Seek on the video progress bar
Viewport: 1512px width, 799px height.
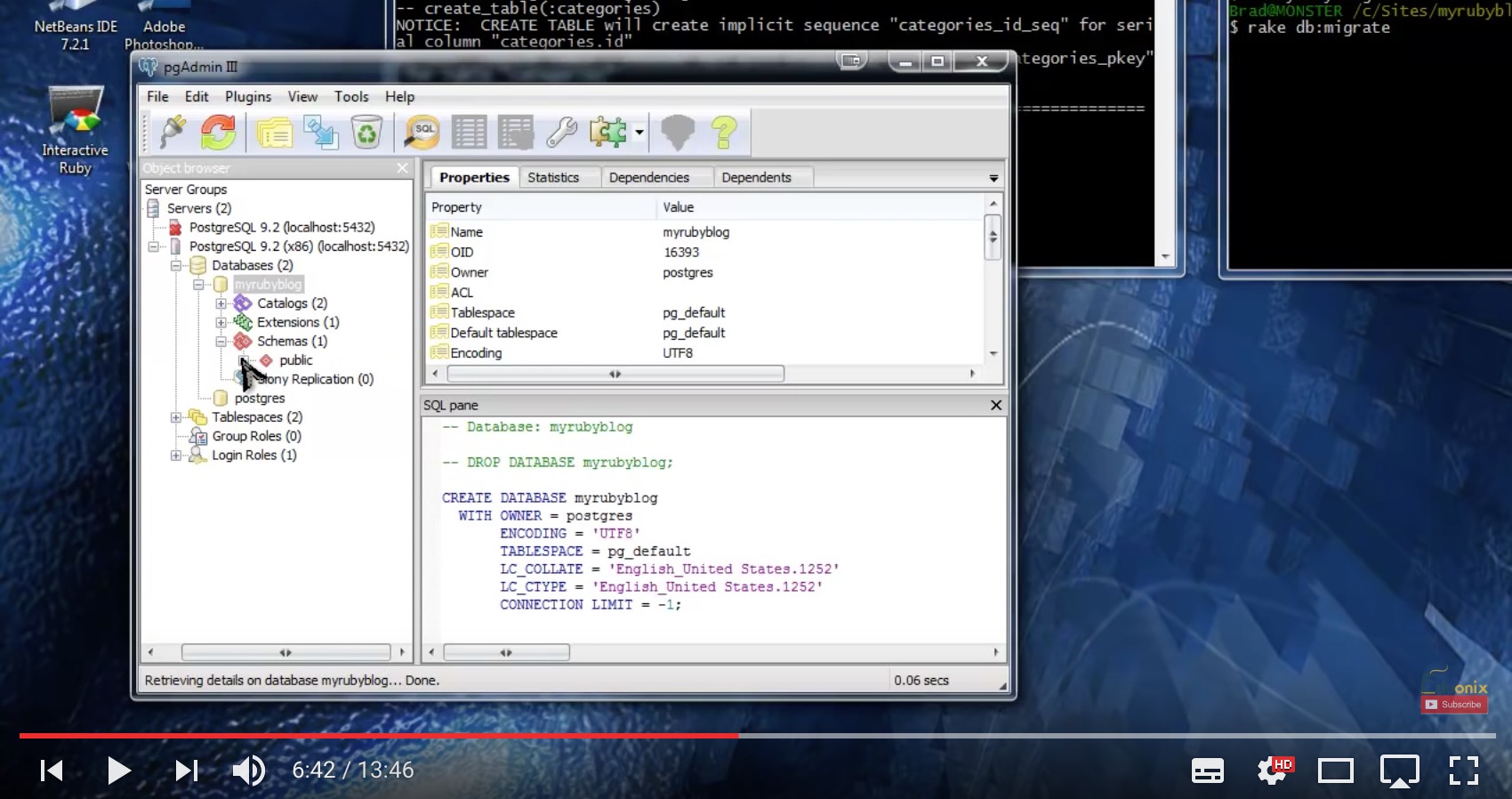point(758,736)
